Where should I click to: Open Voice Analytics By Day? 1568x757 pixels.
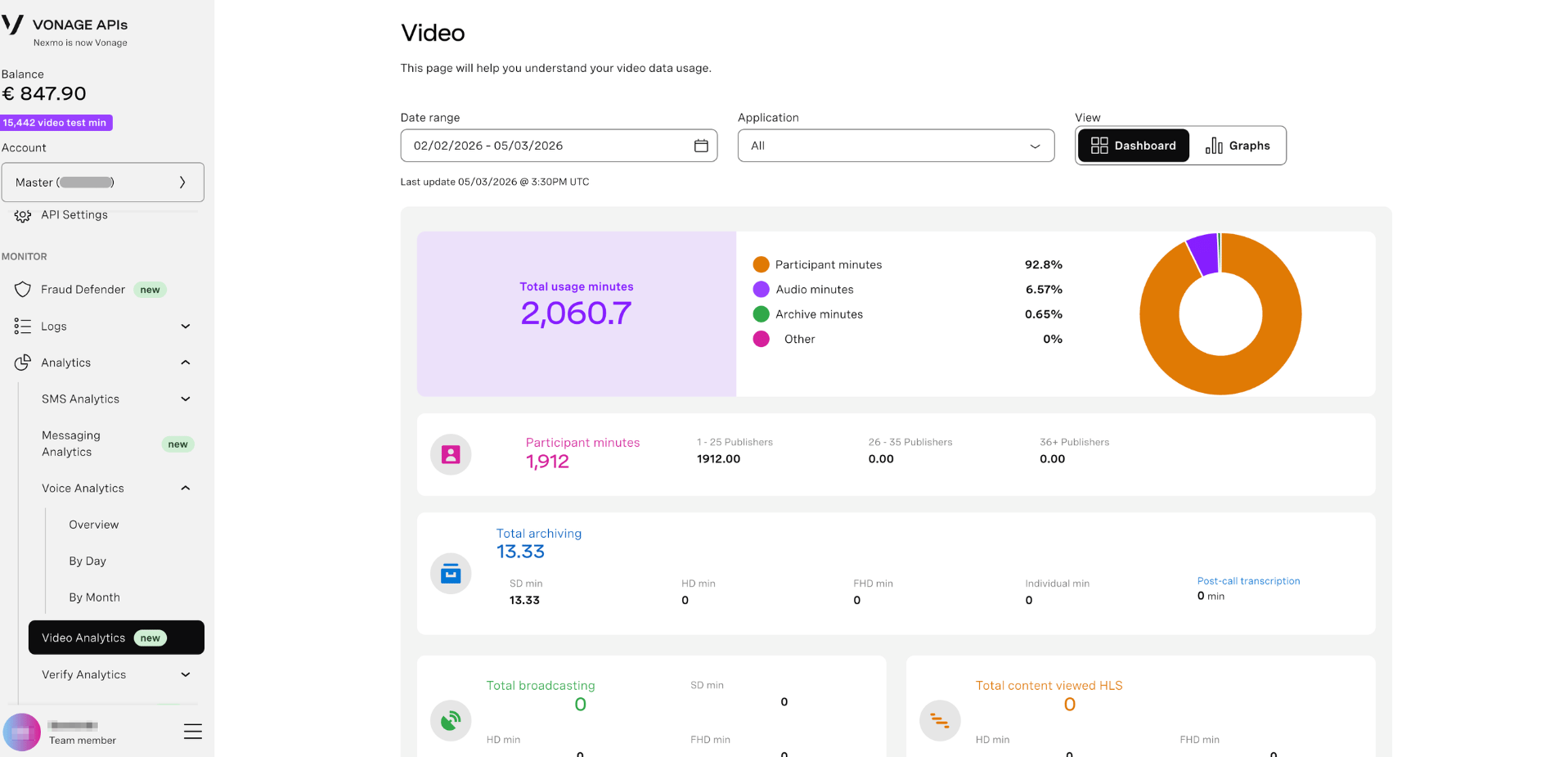coord(88,561)
